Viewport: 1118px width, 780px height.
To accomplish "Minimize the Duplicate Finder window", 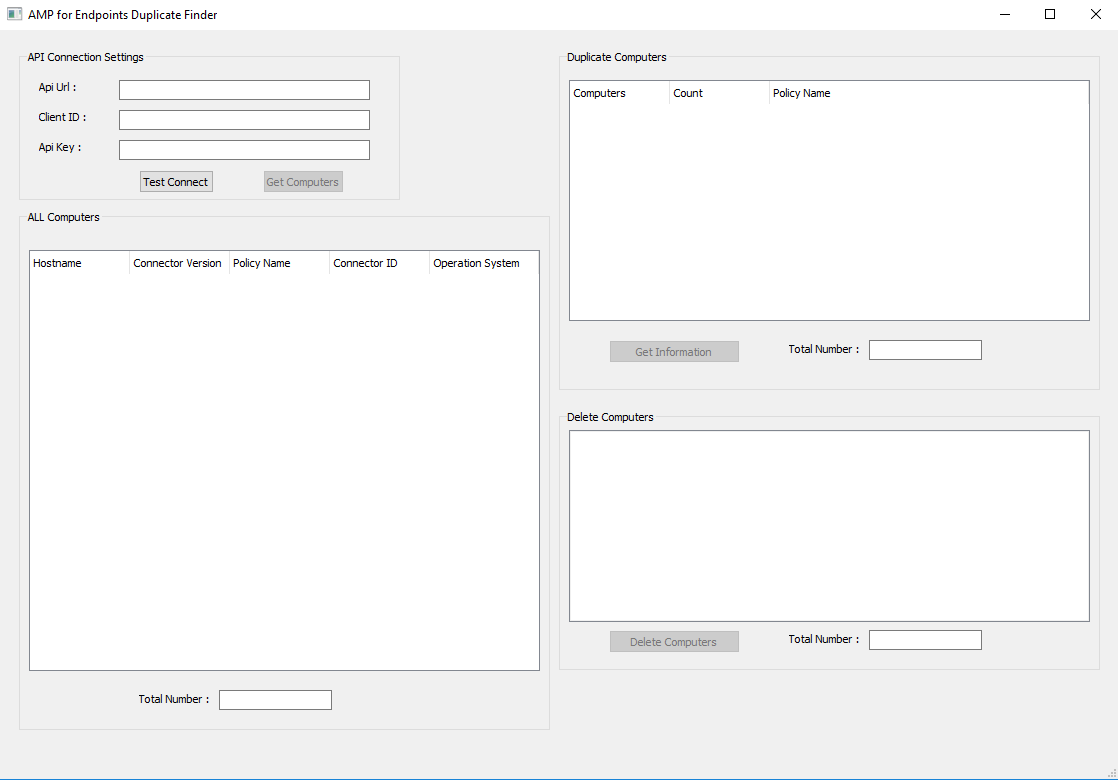I will click(x=1005, y=14).
